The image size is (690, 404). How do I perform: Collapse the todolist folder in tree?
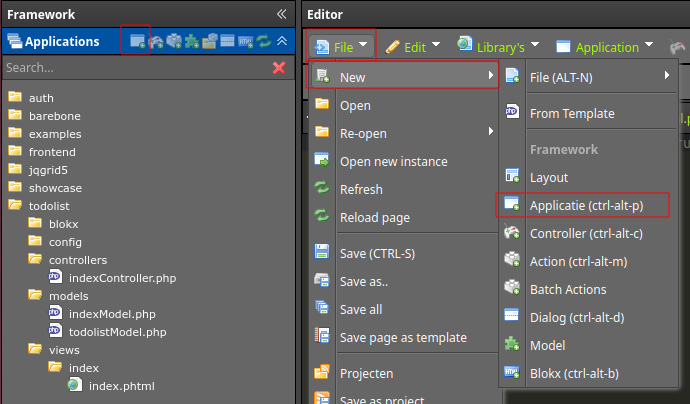point(15,205)
